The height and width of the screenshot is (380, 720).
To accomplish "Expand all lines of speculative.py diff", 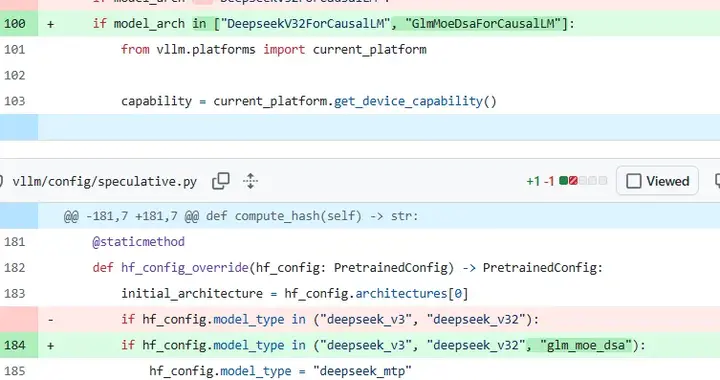I will 250,181.
